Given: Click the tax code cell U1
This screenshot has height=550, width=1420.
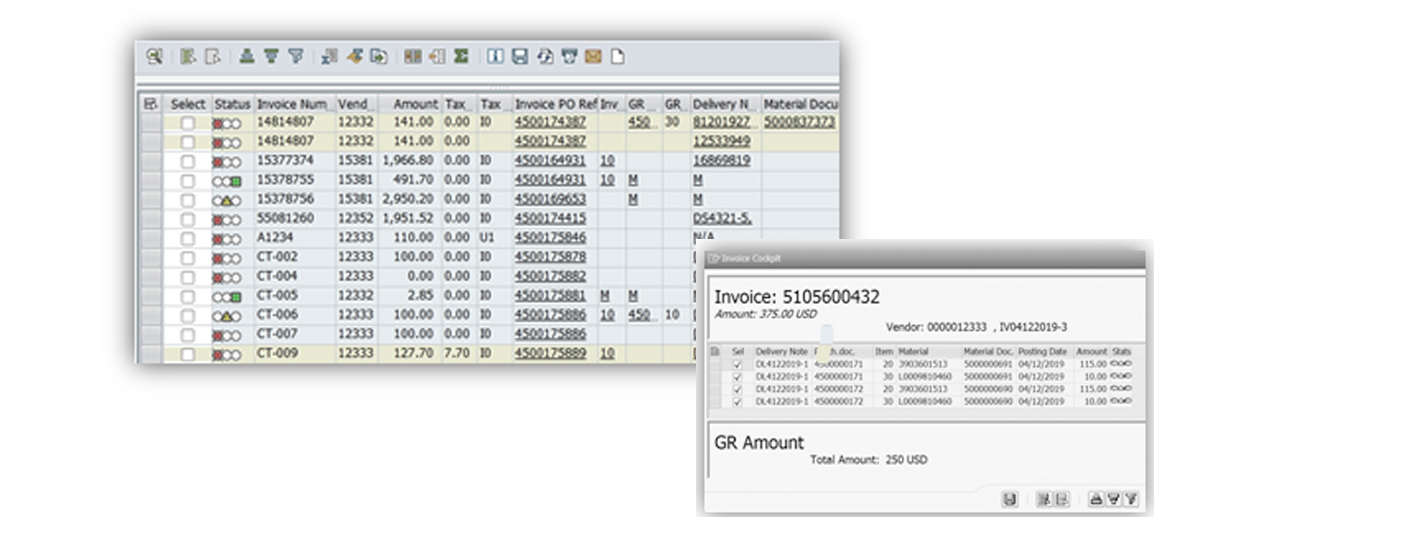Looking at the screenshot, I should 493,239.
